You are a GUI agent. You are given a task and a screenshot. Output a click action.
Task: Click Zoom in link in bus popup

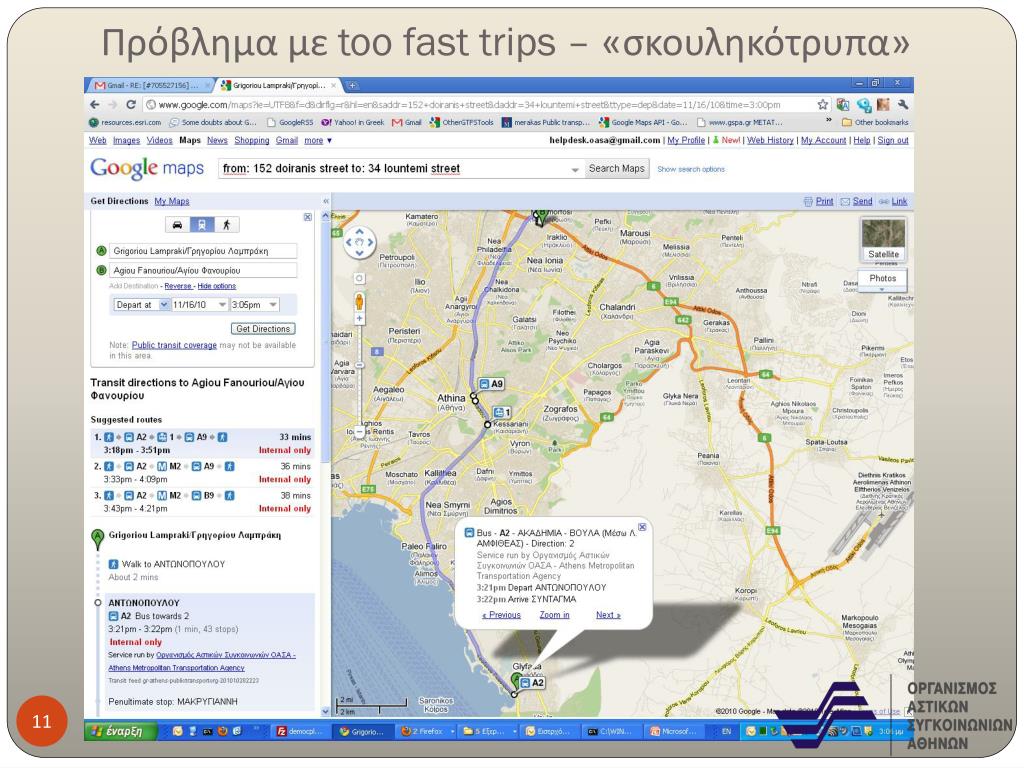point(554,615)
